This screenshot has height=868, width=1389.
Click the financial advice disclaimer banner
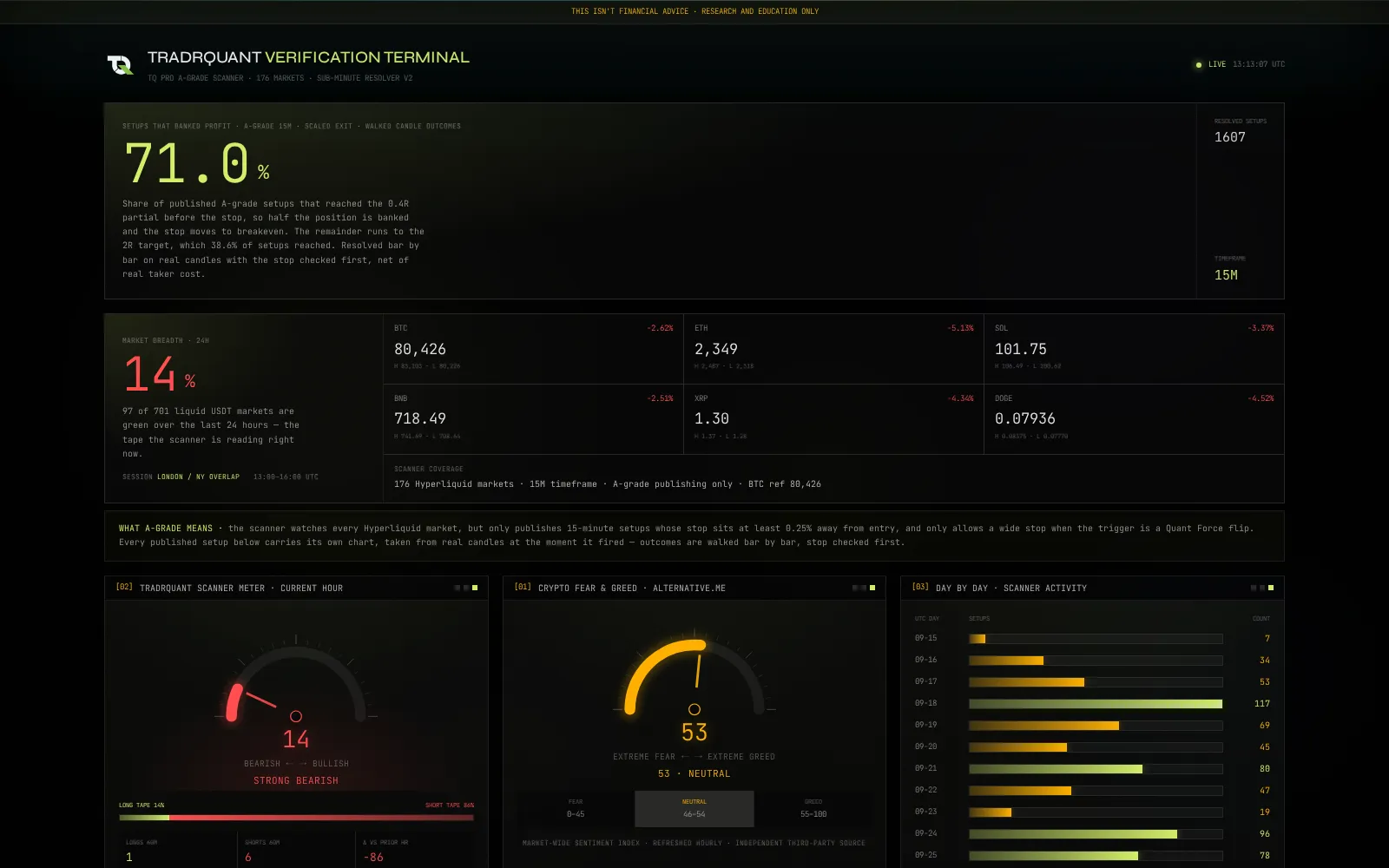coord(694,11)
